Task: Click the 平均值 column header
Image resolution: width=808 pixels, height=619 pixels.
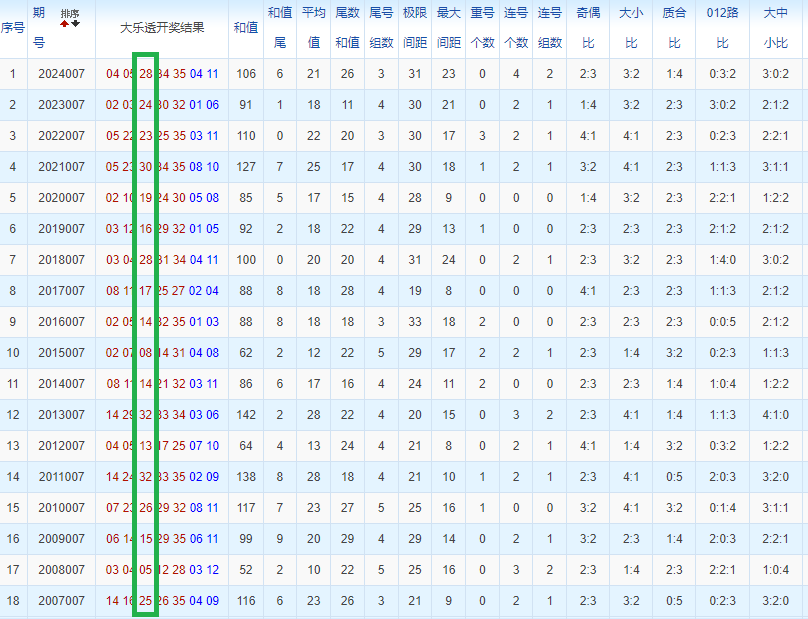Action: pyautogui.click(x=314, y=28)
